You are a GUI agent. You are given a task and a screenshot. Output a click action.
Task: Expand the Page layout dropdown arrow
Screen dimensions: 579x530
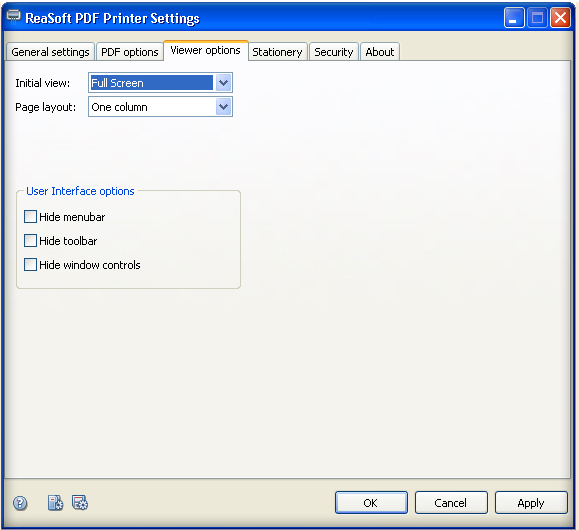point(223,107)
